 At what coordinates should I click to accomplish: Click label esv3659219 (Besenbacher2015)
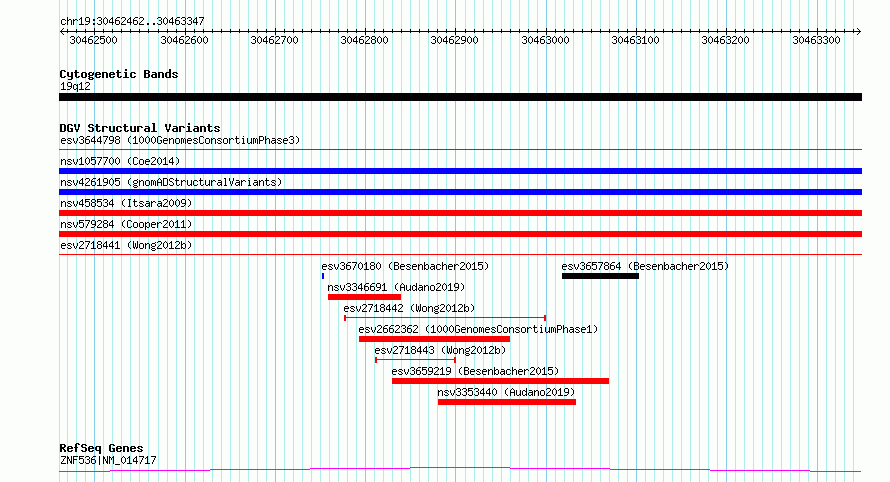475,371
